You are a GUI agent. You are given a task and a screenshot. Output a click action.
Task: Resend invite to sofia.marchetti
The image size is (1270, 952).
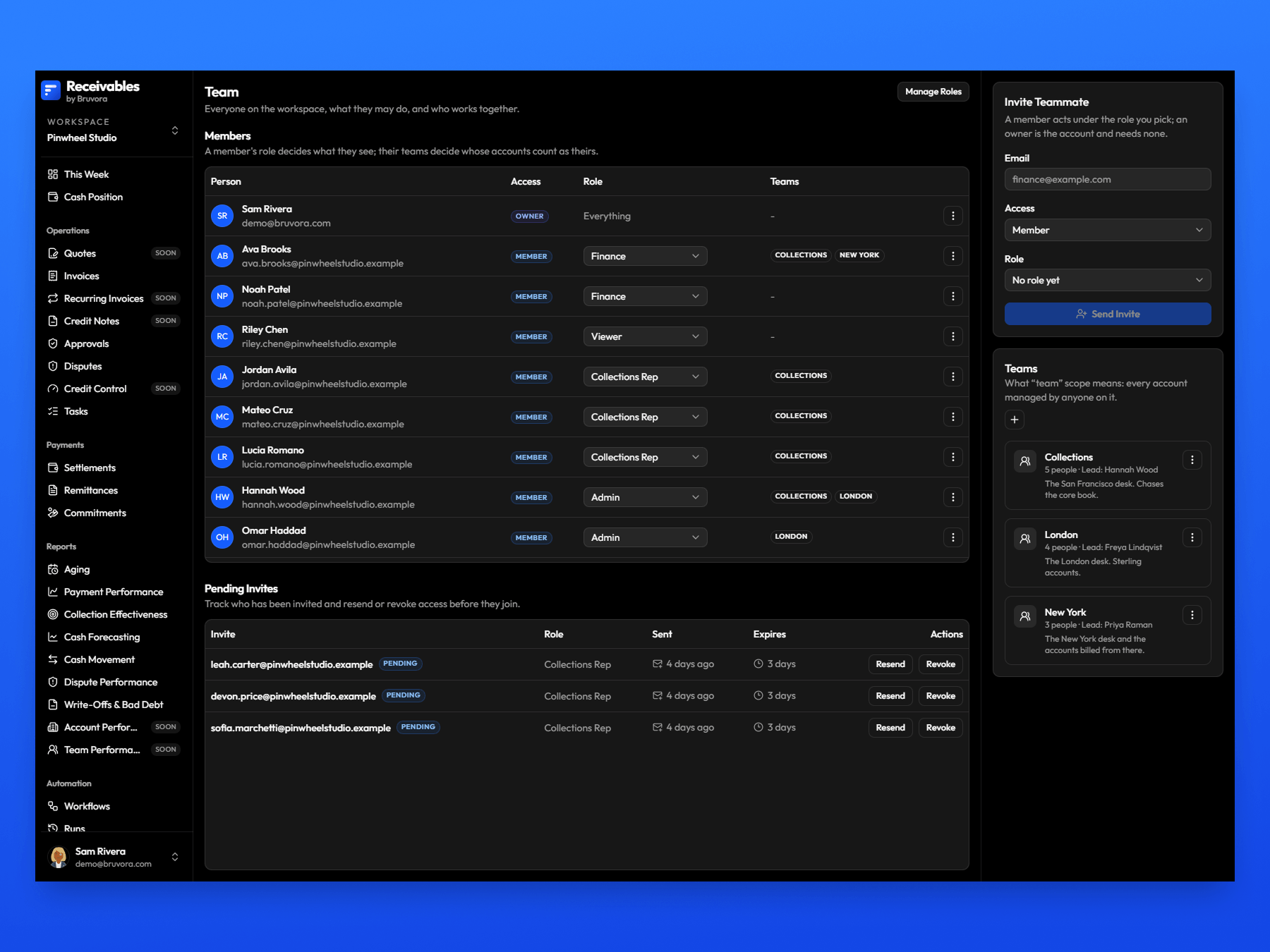(x=890, y=728)
